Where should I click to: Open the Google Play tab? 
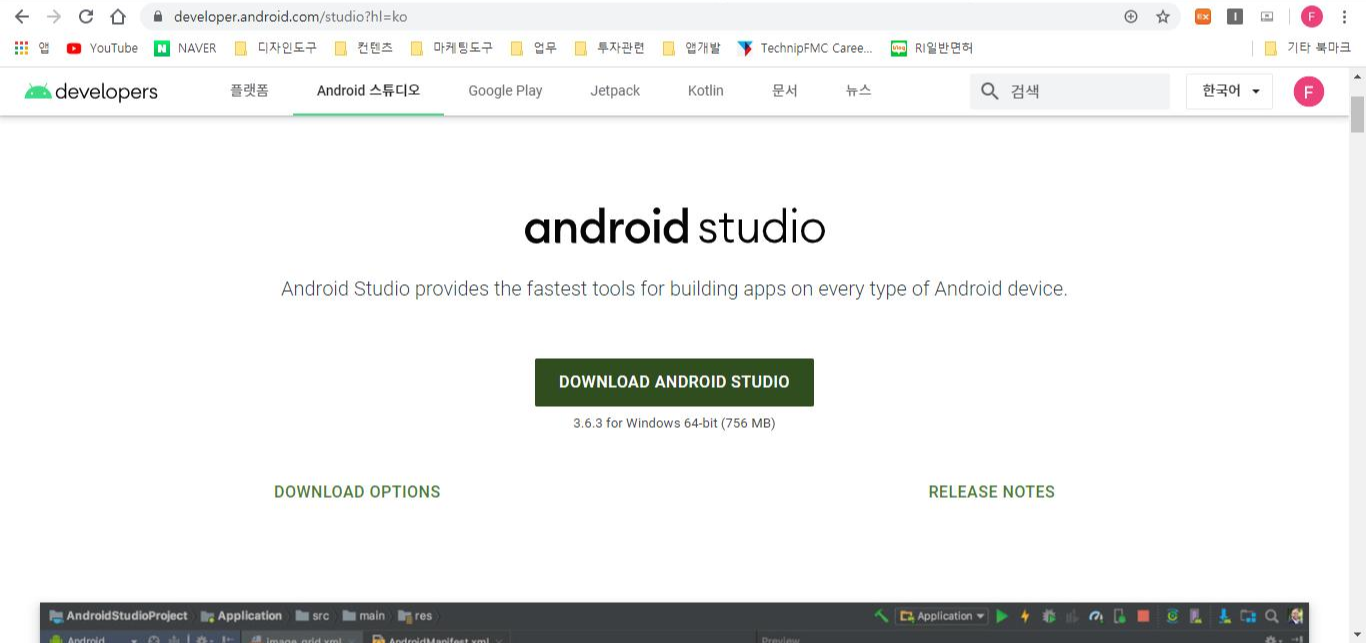click(505, 90)
